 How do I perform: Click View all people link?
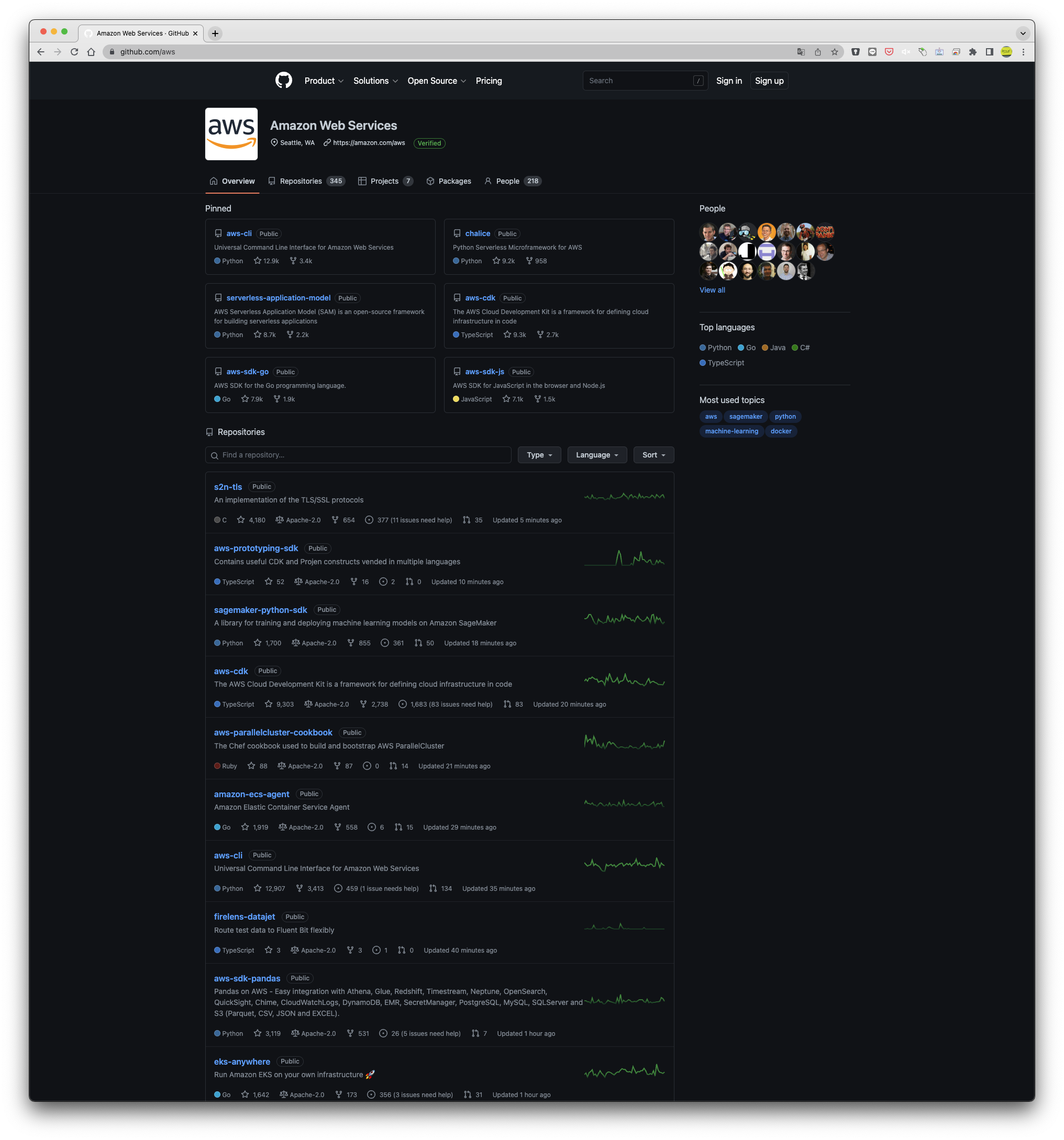click(x=712, y=290)
